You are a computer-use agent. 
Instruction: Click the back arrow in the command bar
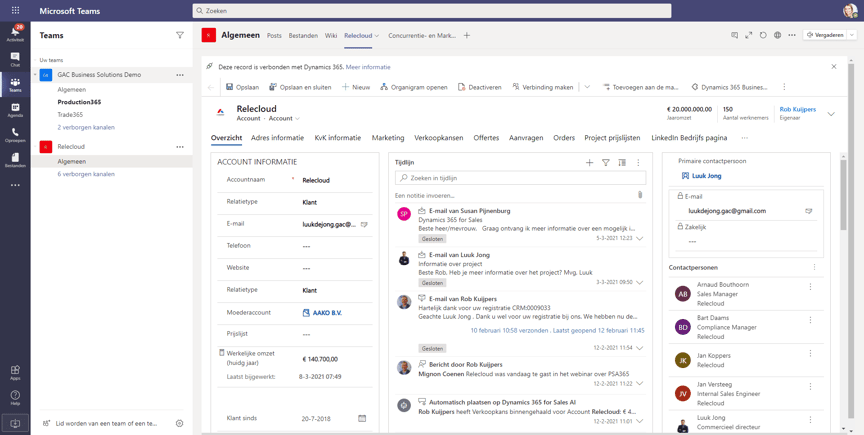(211, 87)
